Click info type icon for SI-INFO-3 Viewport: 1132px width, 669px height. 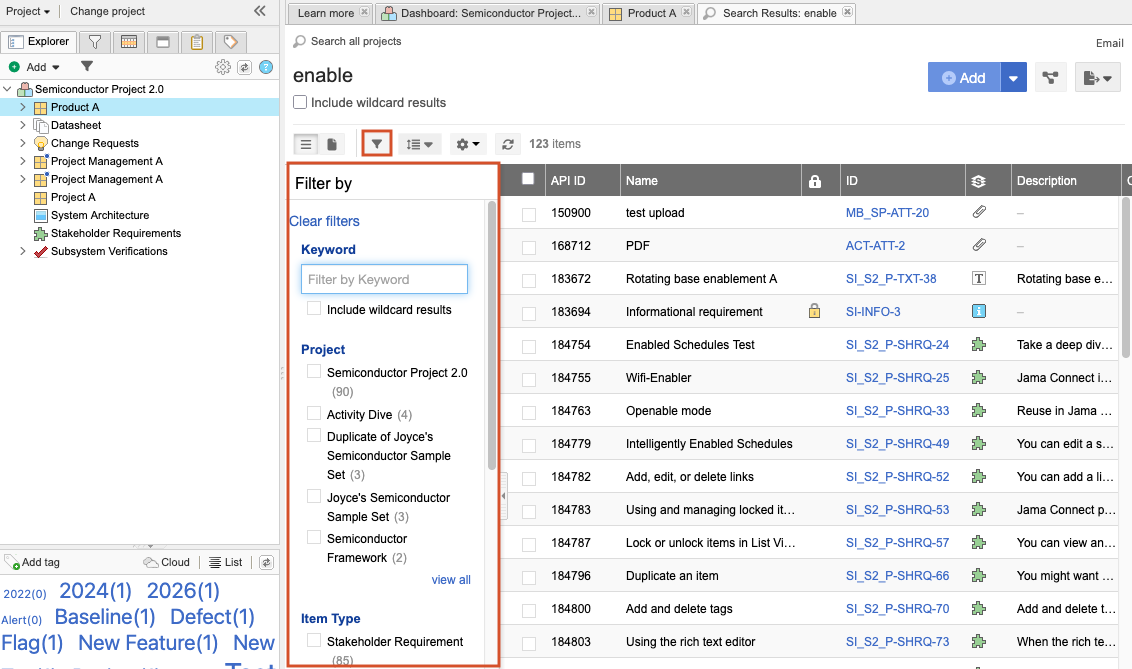tap(979, 311)
